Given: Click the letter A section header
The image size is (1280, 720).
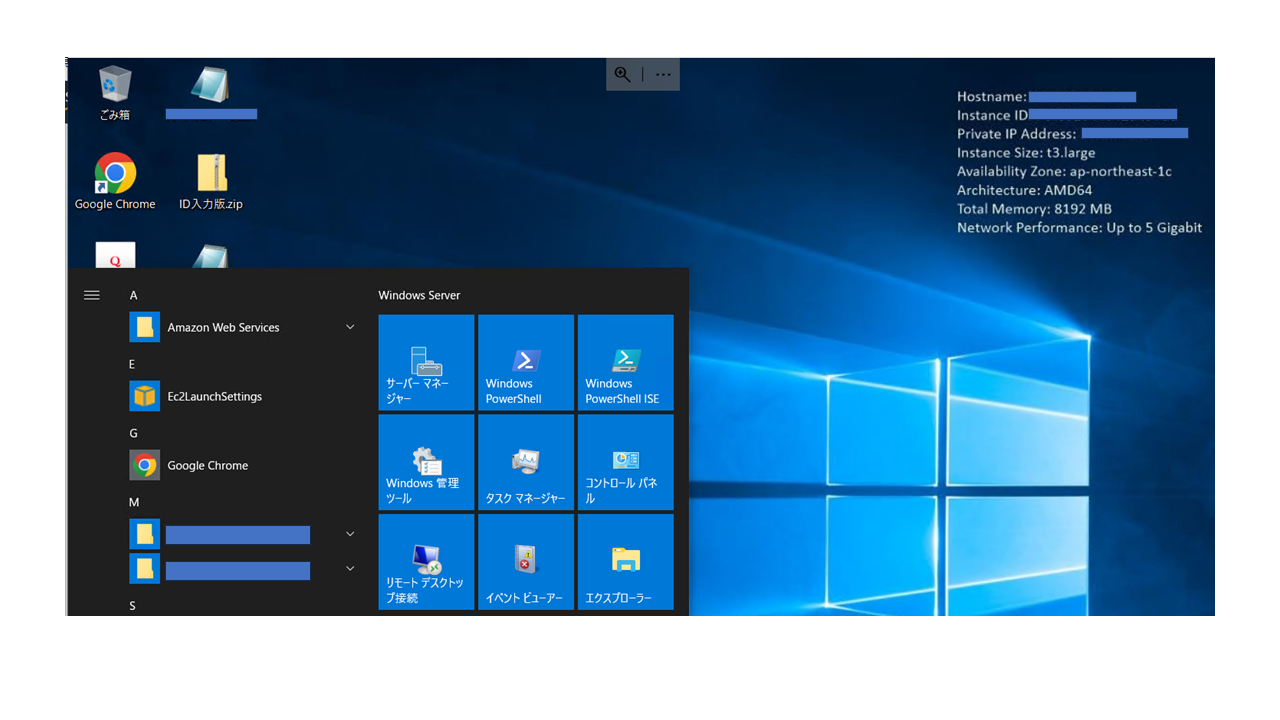Looking at the screenshot, I should tap(134, 295).
